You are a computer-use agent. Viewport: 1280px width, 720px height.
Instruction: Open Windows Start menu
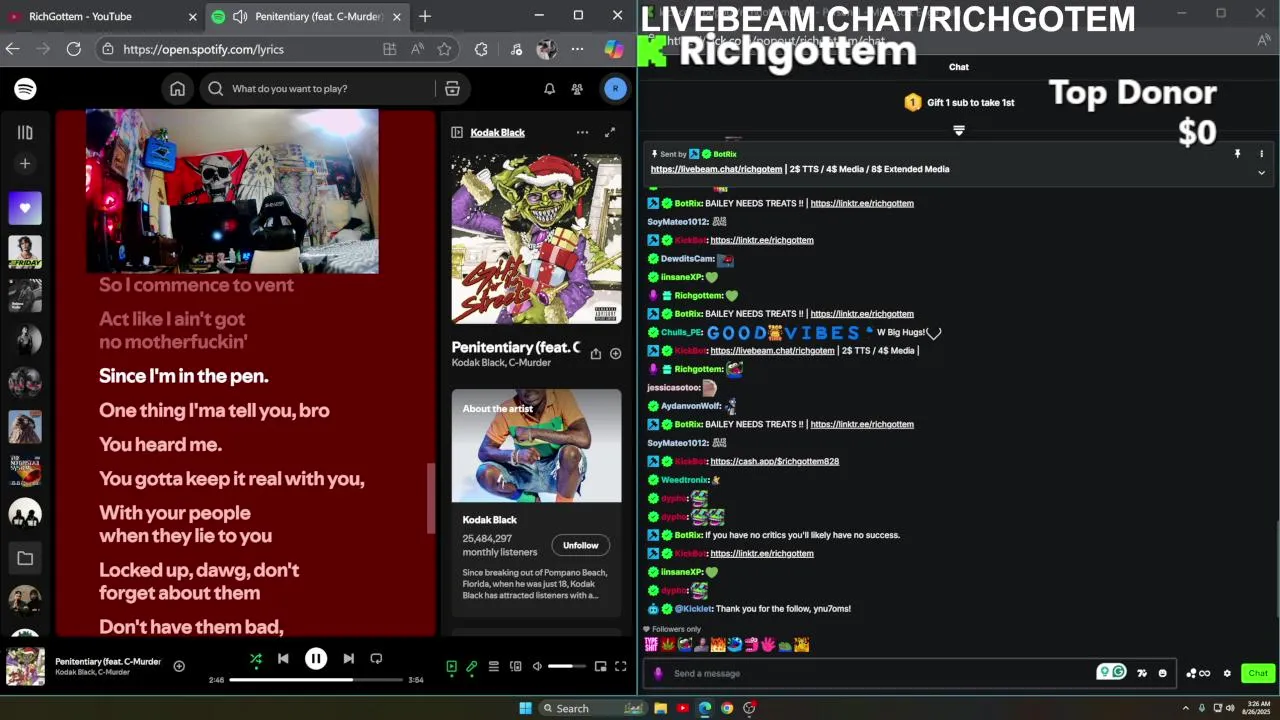point(526,708)
